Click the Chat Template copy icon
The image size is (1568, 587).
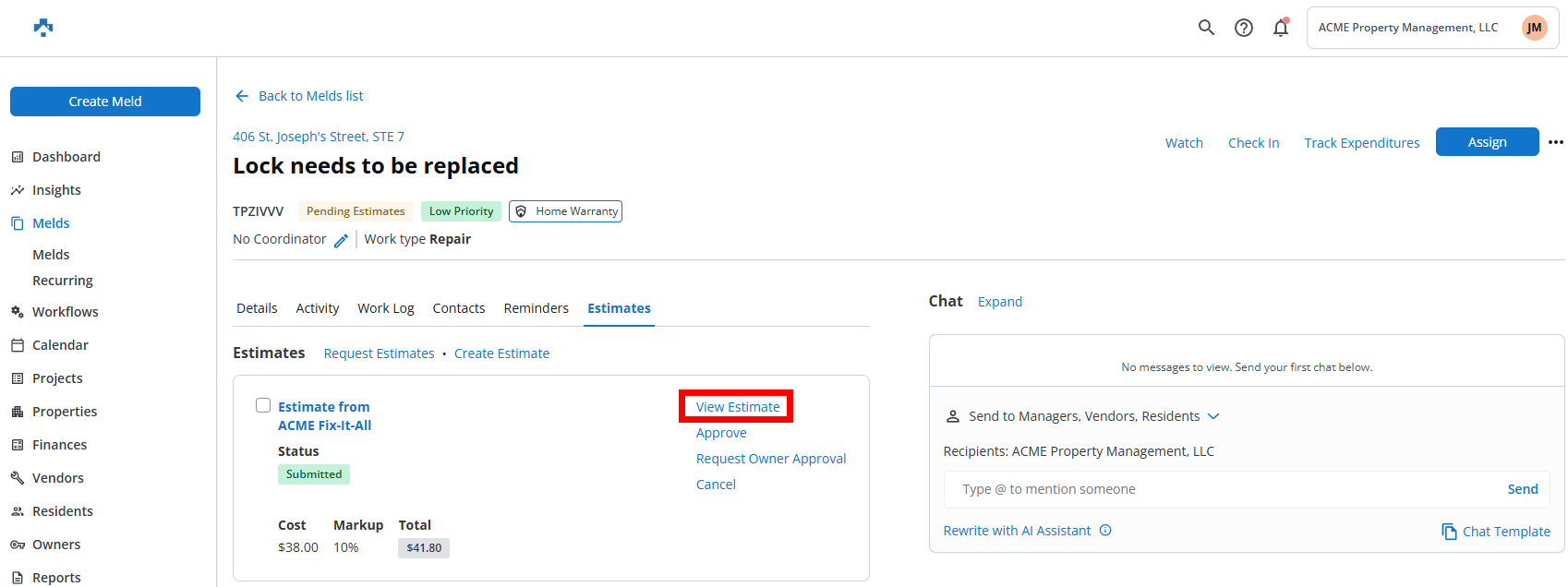[x=1449, y=532]
